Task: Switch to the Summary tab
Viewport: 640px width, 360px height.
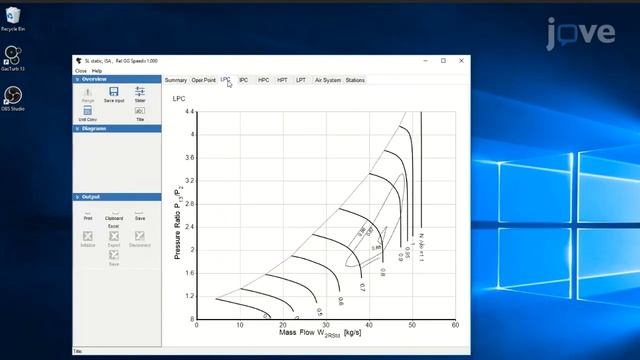Action: click(176, 80)
